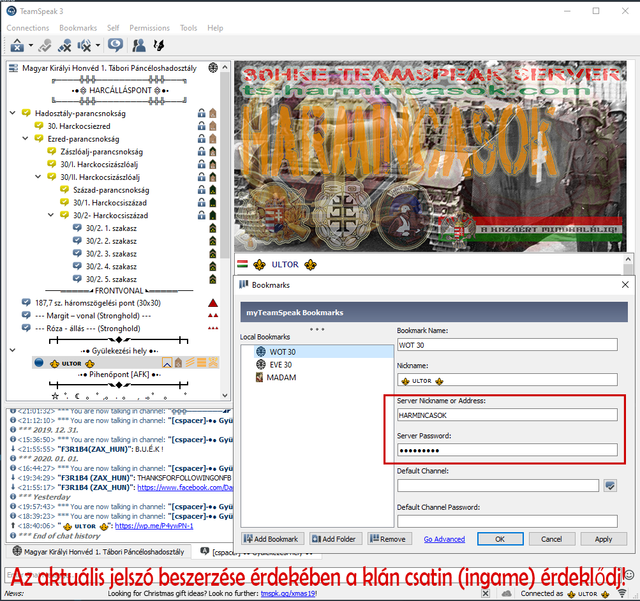Click the emoticon smiley icon by chat input

tap(630, 575)
